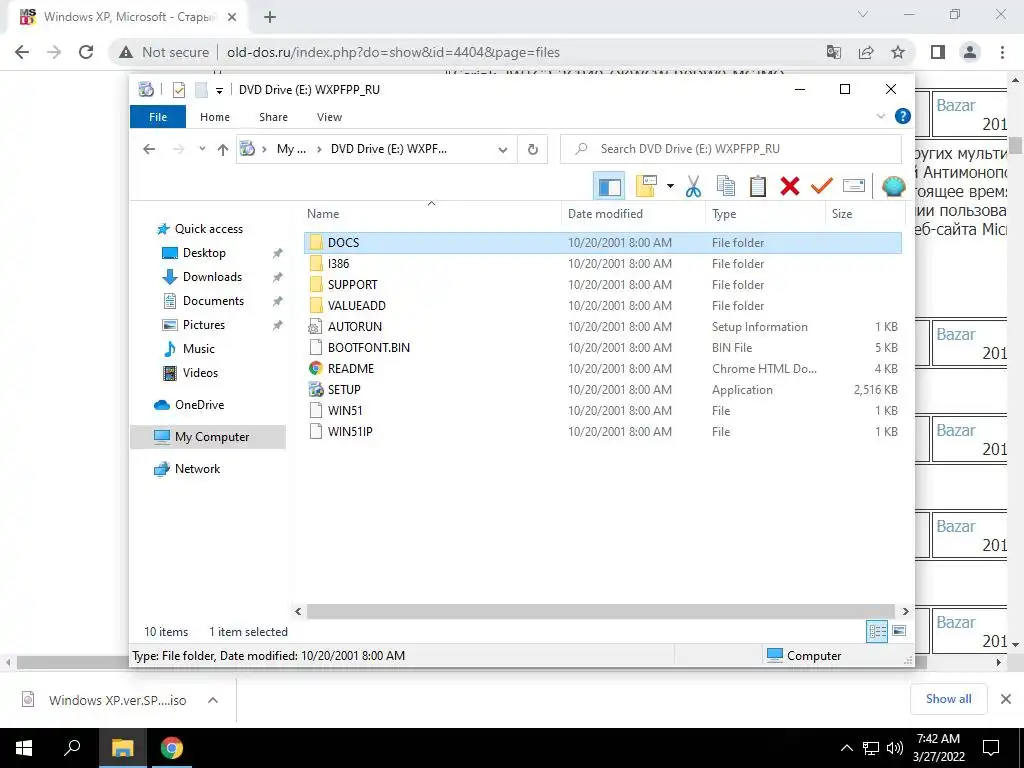Expand the ribbon with the chevron
Viewport: 1024px width, 768px height.
[880, 116]
